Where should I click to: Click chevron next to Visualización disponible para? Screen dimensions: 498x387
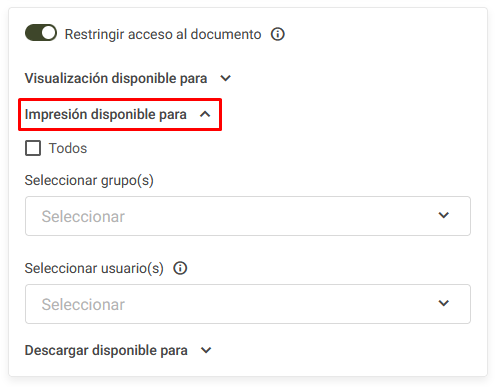click(226, 78)
